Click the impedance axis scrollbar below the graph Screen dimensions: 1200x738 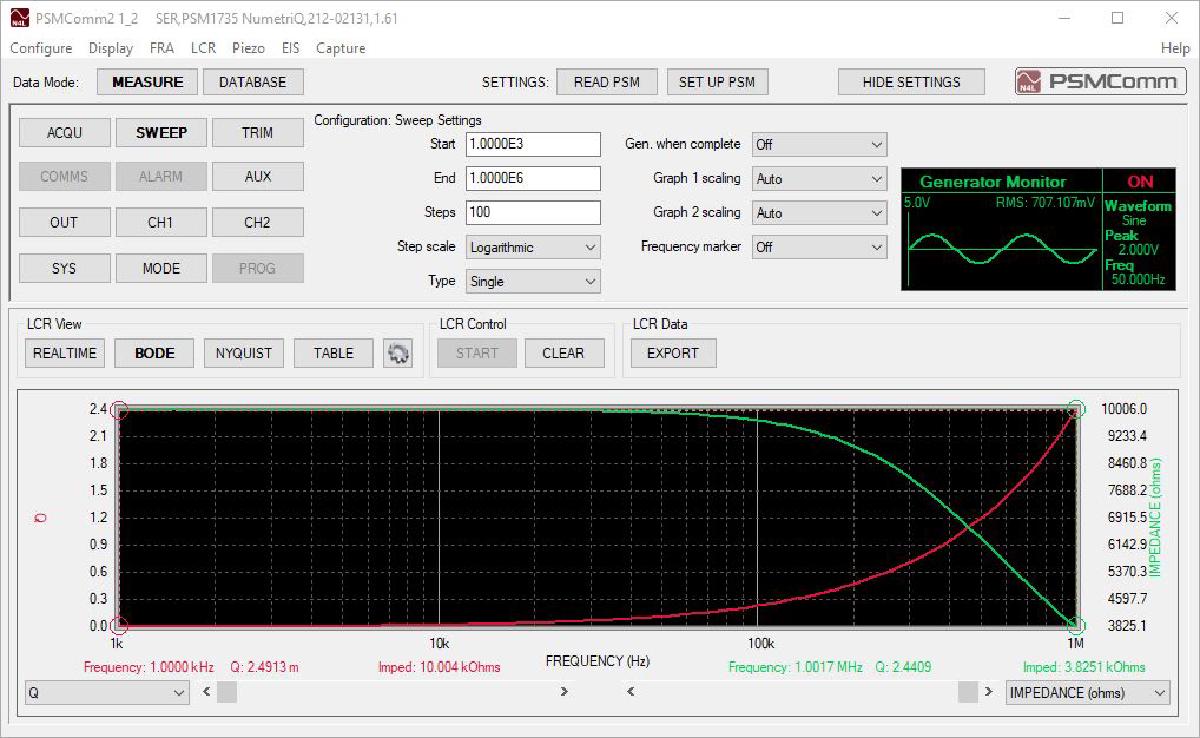click(966, 691)
